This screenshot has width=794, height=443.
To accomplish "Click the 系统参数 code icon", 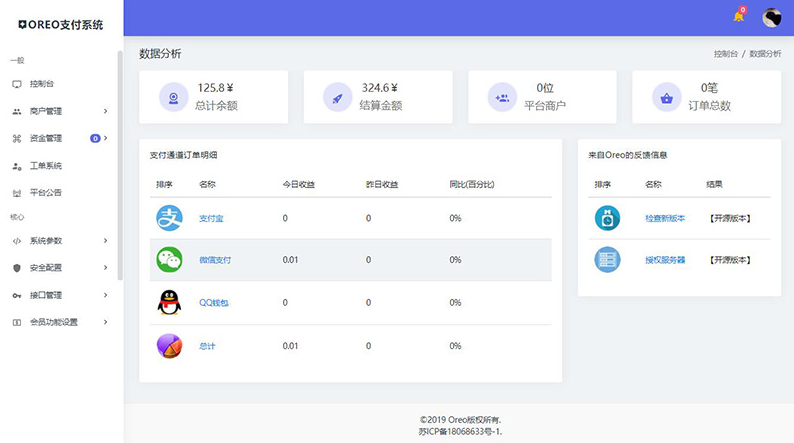I will [x=17, y=241].
